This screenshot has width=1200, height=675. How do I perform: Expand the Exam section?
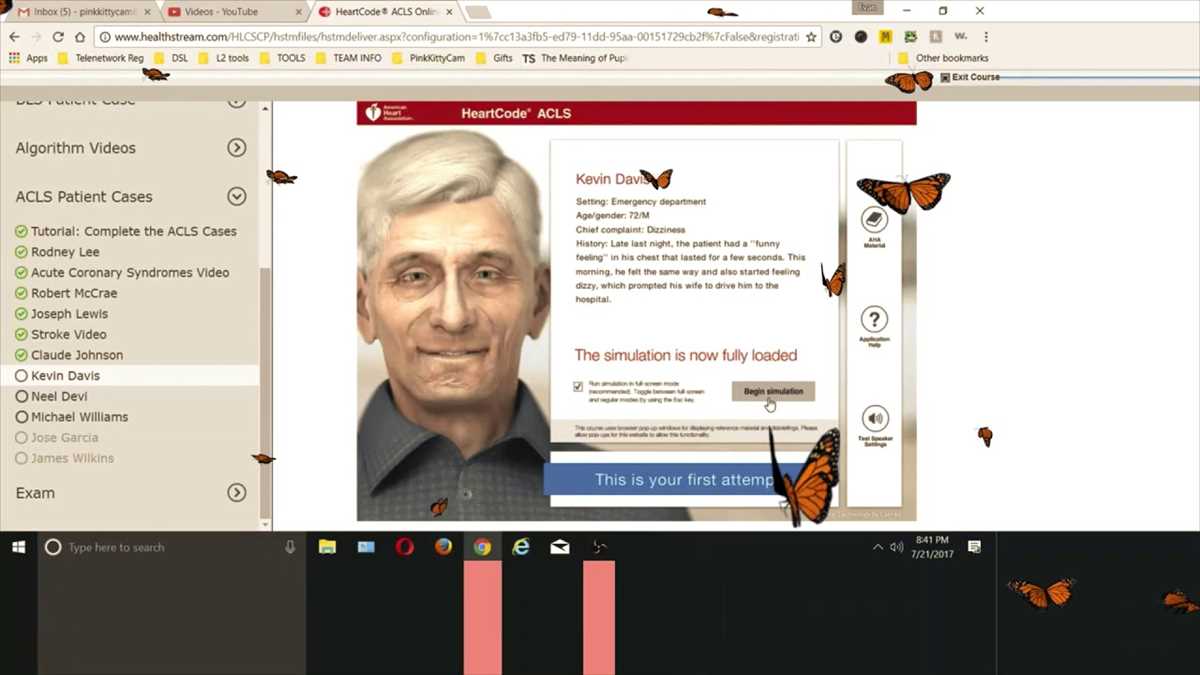[237, 493]
